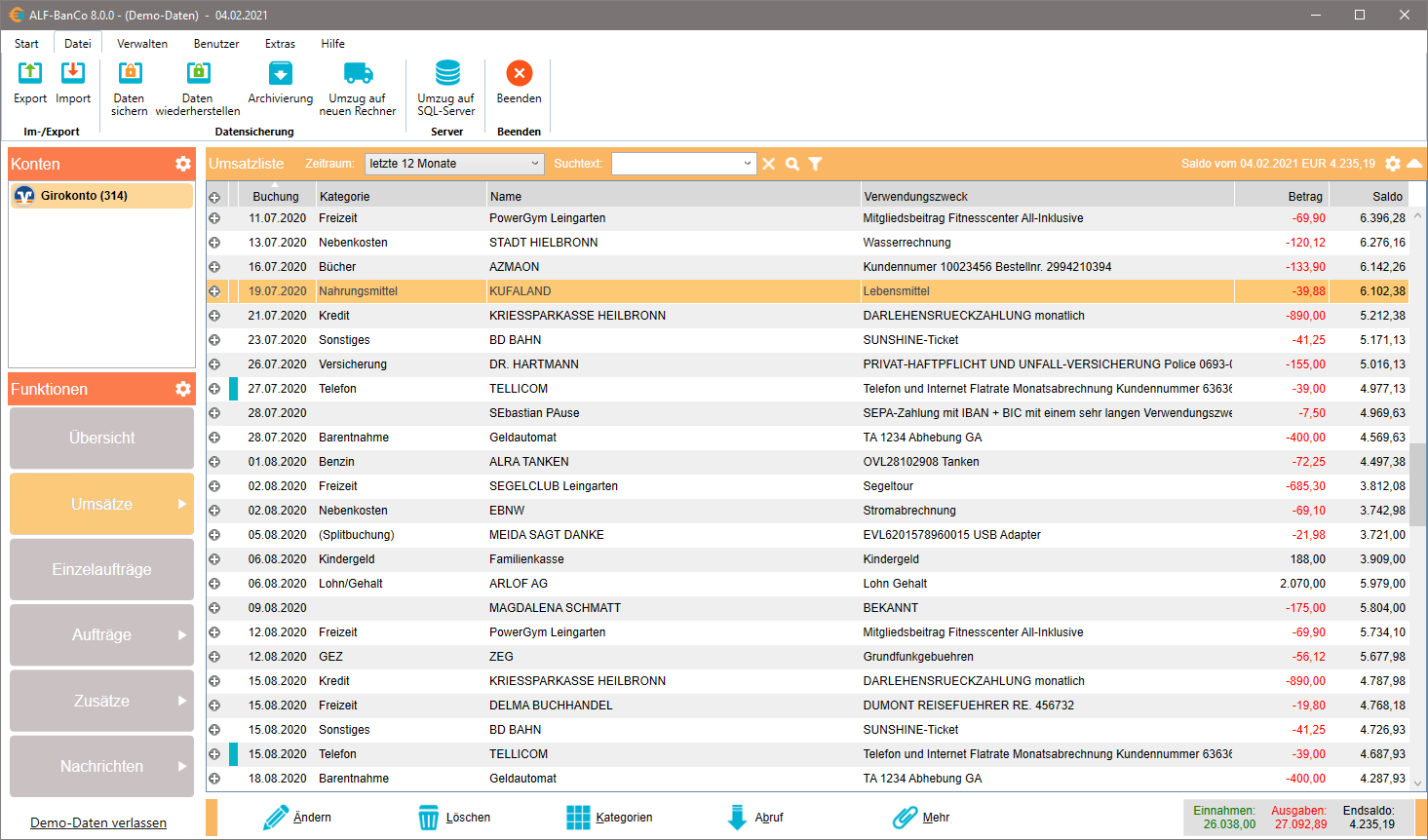Open the Archivierung tool

[x=281, y=83]
